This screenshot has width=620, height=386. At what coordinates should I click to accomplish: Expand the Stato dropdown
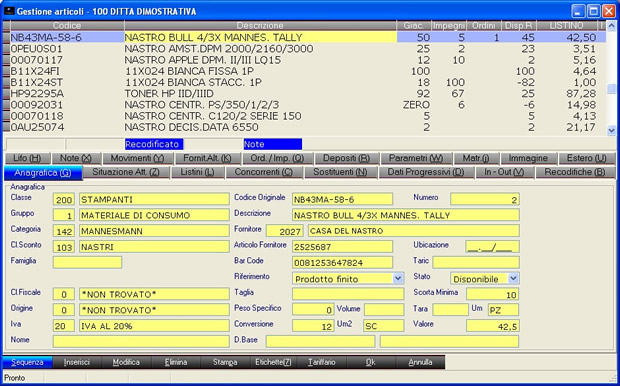pos(513,278)
